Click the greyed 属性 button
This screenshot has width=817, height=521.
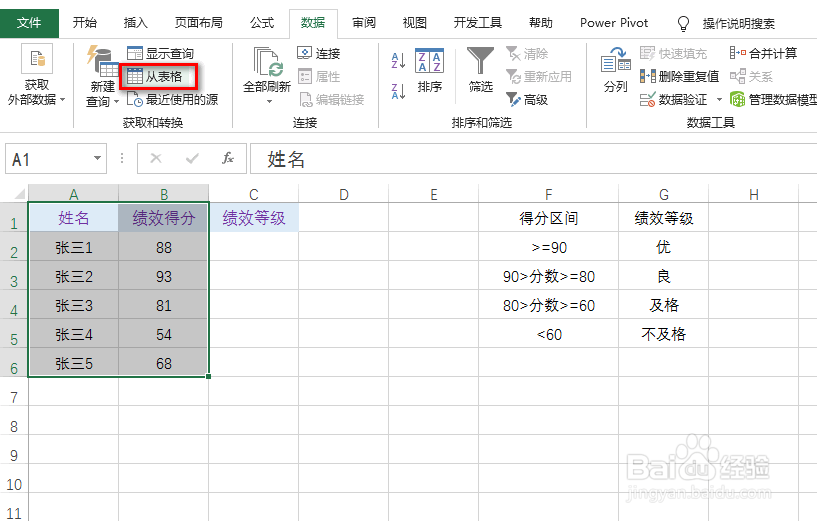(x=319, y=77)
